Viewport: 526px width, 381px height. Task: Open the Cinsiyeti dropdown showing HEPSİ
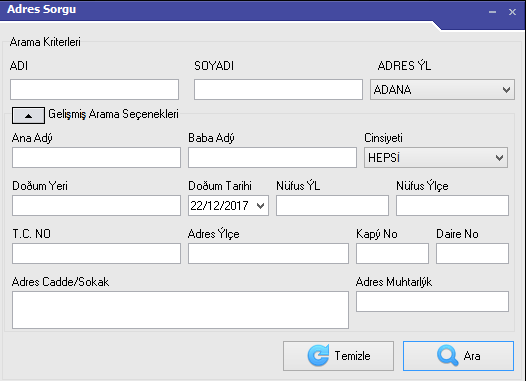click(436, 157)
